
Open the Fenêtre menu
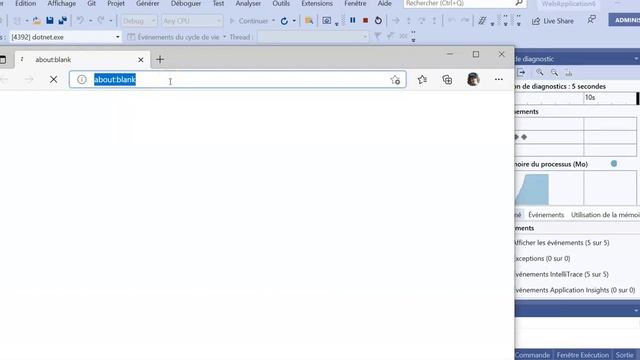(x=355, y=3)
